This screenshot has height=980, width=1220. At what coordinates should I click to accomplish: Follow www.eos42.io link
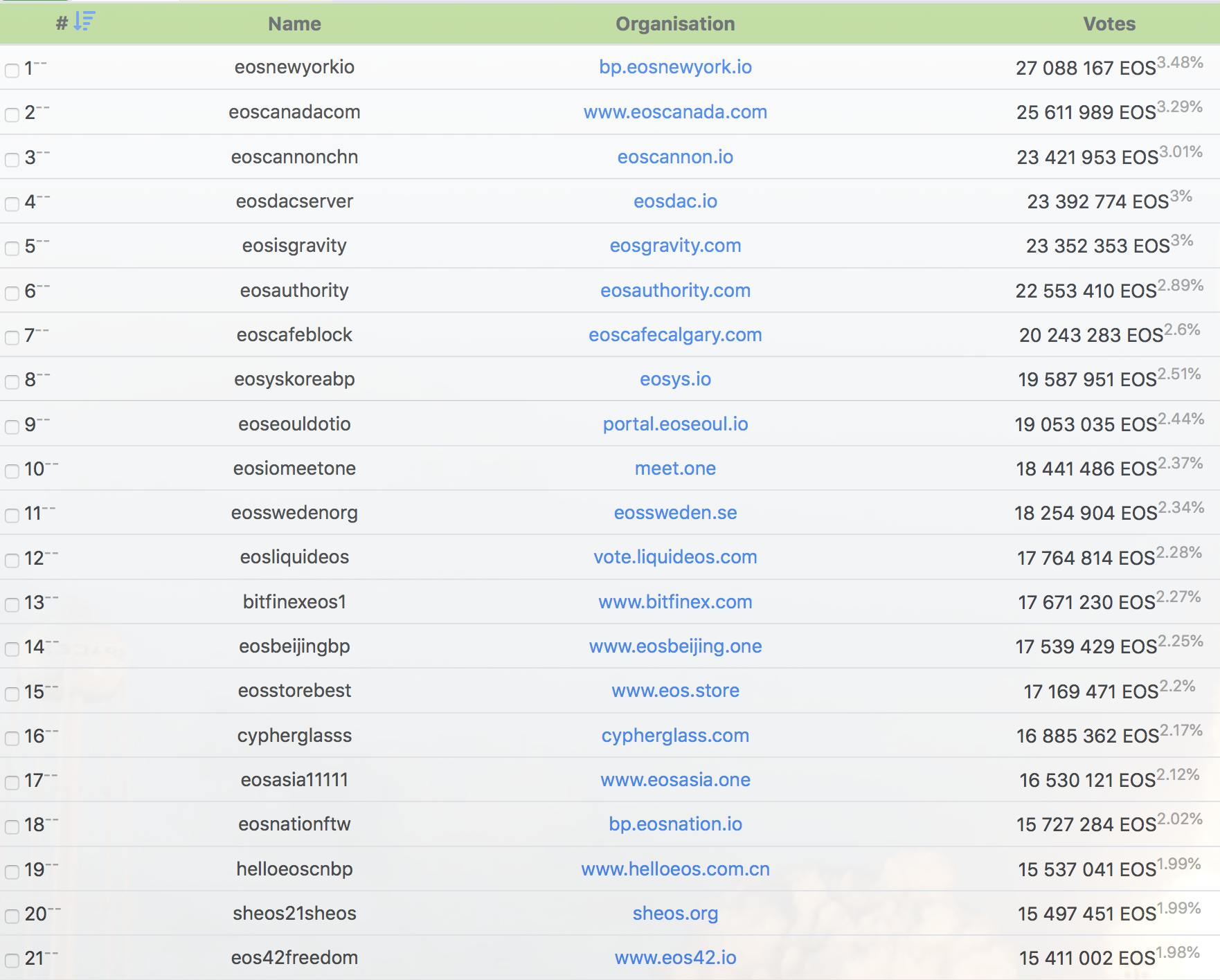click(x=675, y=958)
